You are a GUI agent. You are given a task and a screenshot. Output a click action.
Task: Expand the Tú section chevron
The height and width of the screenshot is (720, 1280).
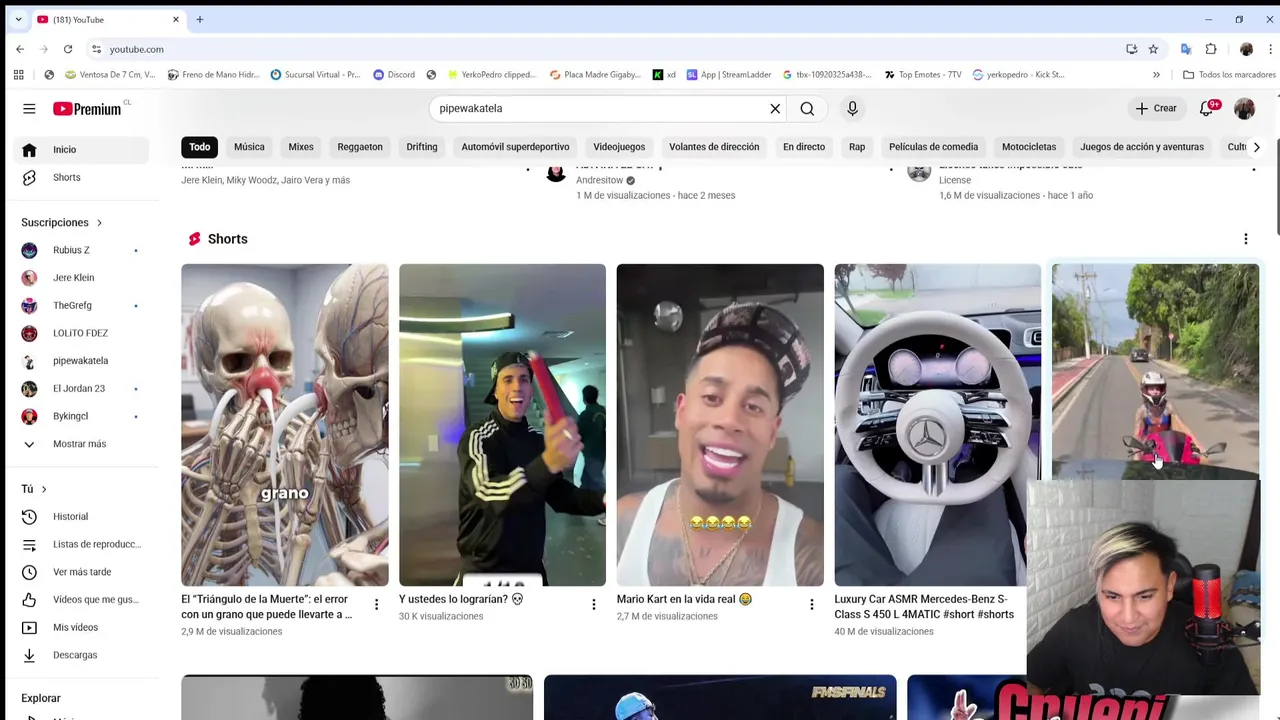click(x=44, y=489)
